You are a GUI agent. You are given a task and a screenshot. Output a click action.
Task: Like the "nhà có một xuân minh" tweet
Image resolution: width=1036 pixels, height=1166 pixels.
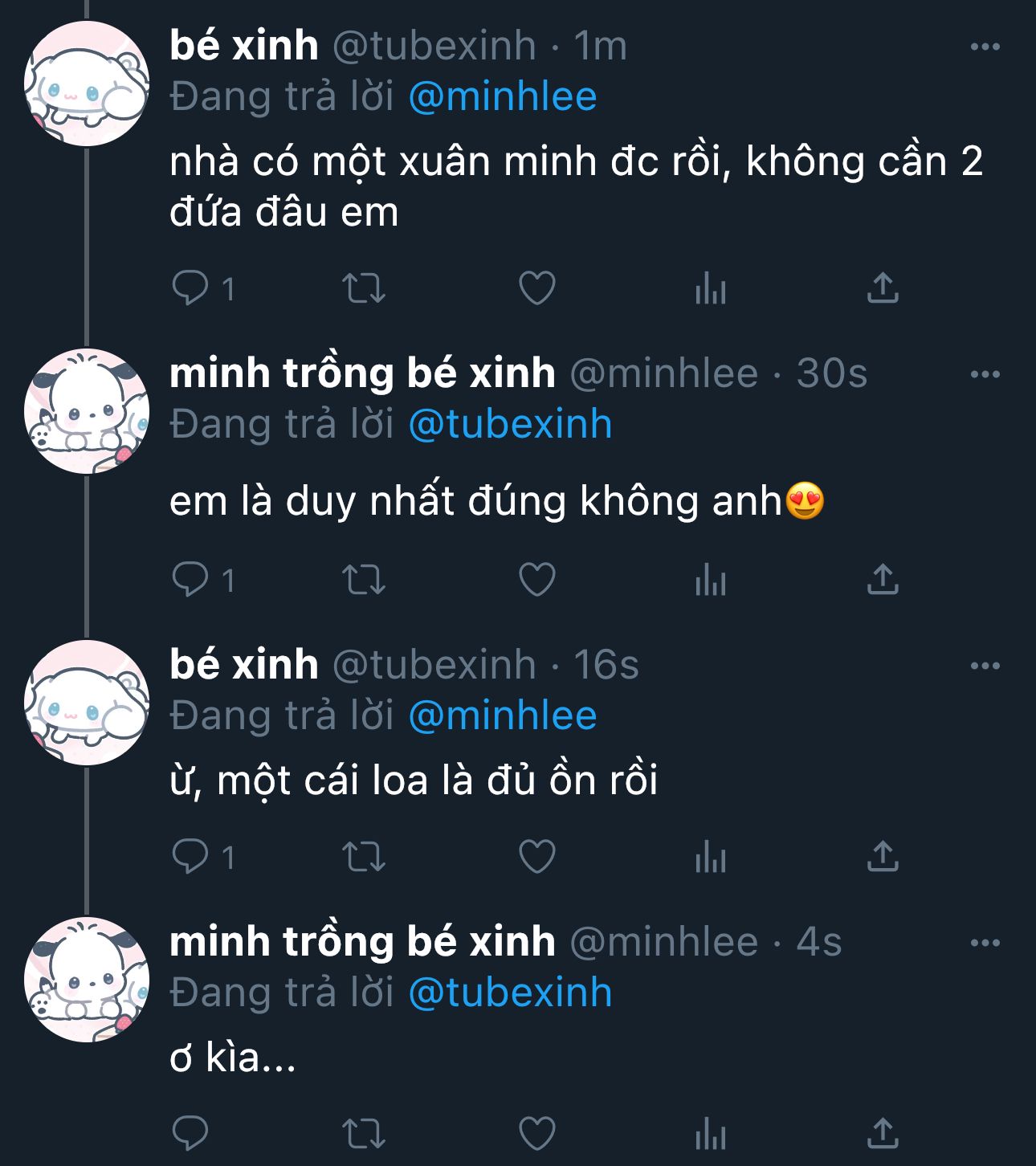tap(536, 288)
